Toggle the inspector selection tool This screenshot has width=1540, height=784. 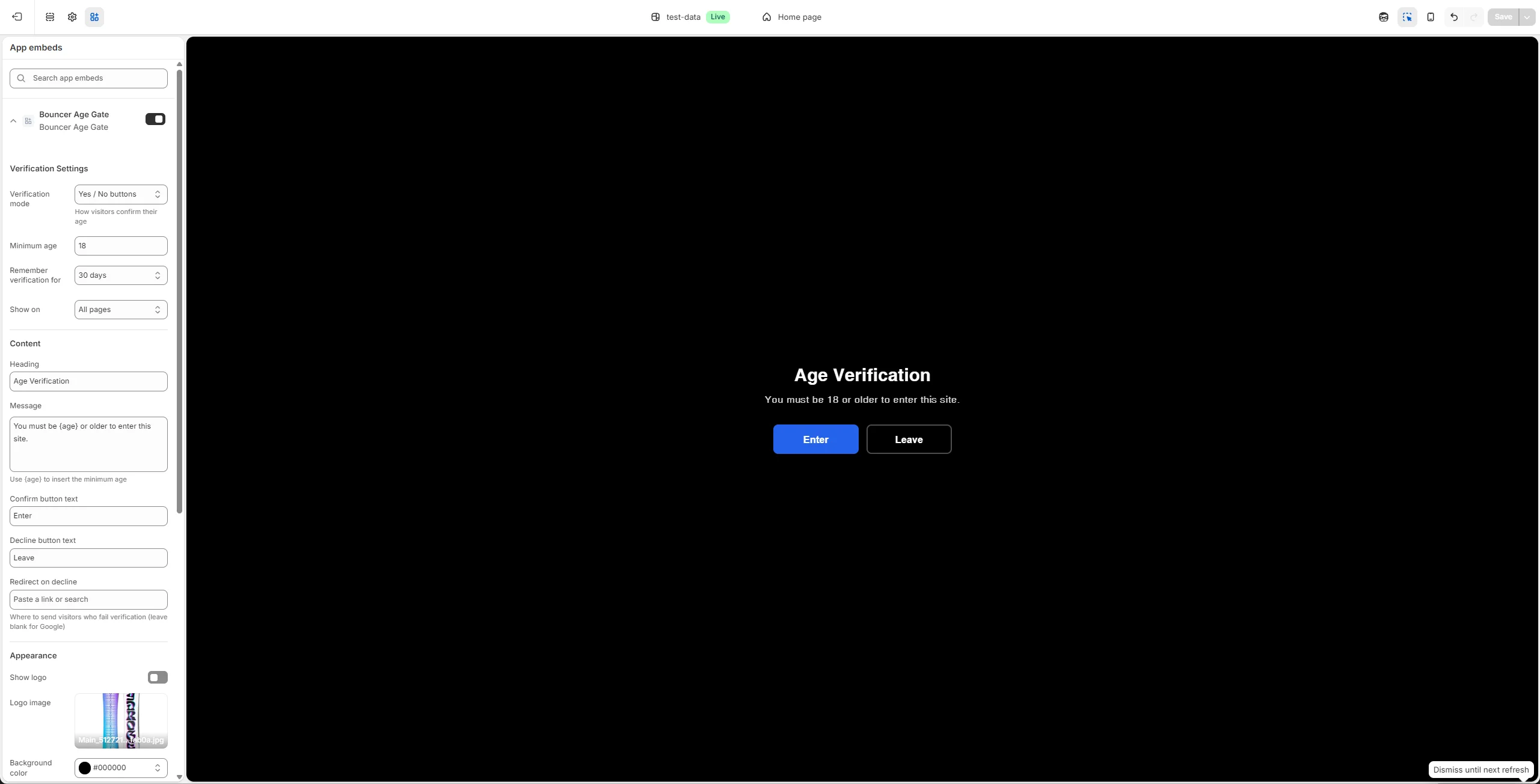(x=1407, y=17)
